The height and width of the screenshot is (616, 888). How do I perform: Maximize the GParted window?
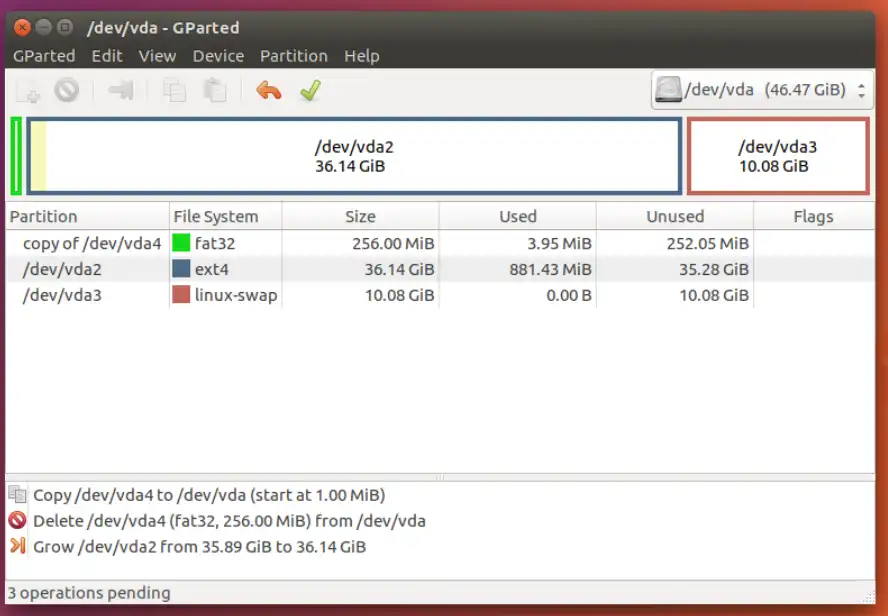pyautogui.click(x=65, y=27)
